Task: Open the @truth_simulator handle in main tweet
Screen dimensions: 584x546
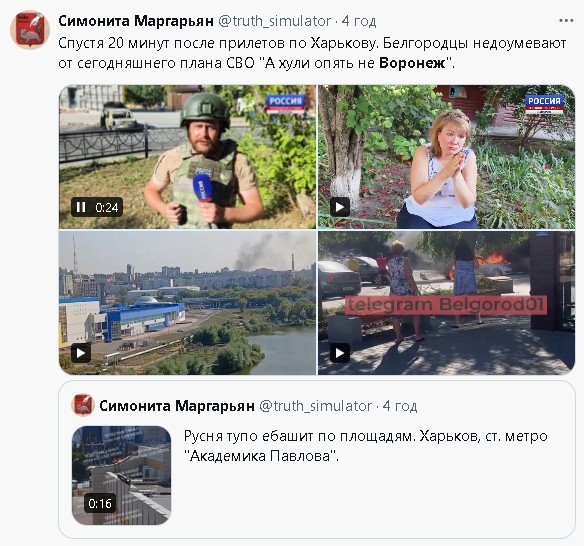Action: [x=274, y=21]
